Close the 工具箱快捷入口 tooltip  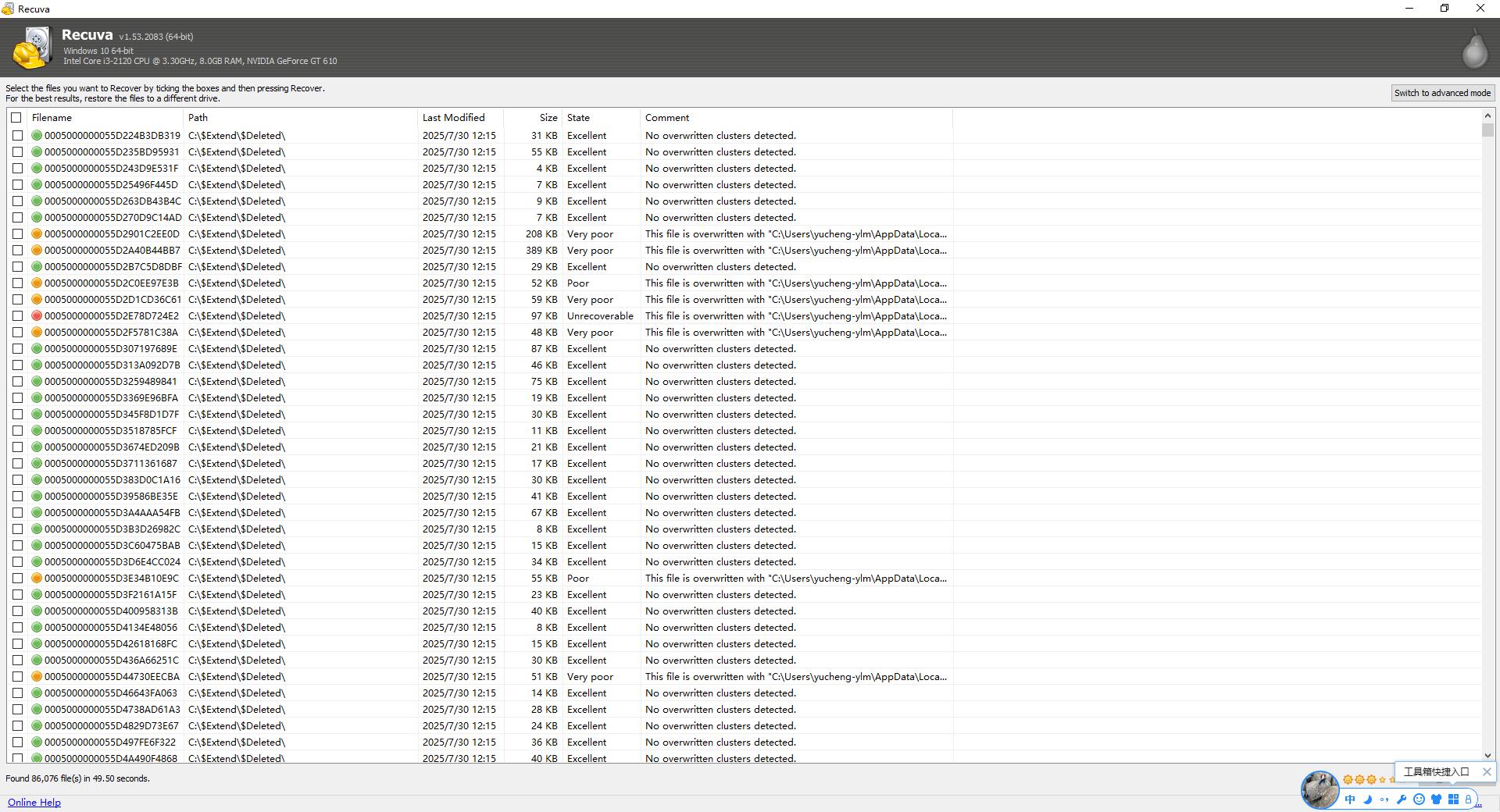(1487, 771)
